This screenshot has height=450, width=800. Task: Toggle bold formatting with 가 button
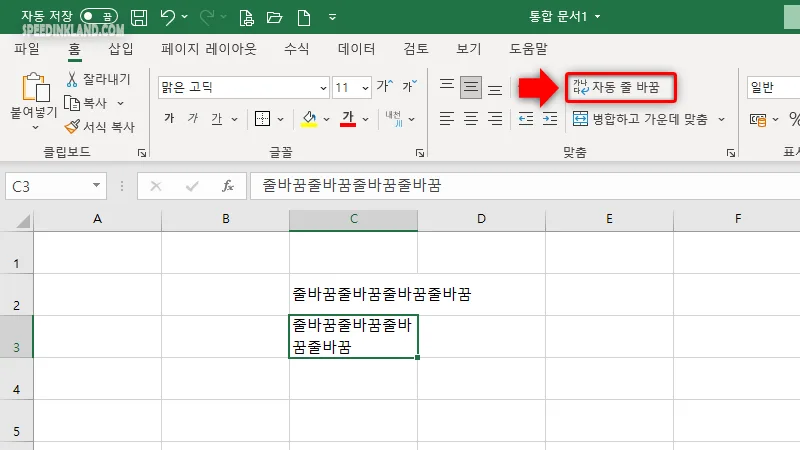168,119
